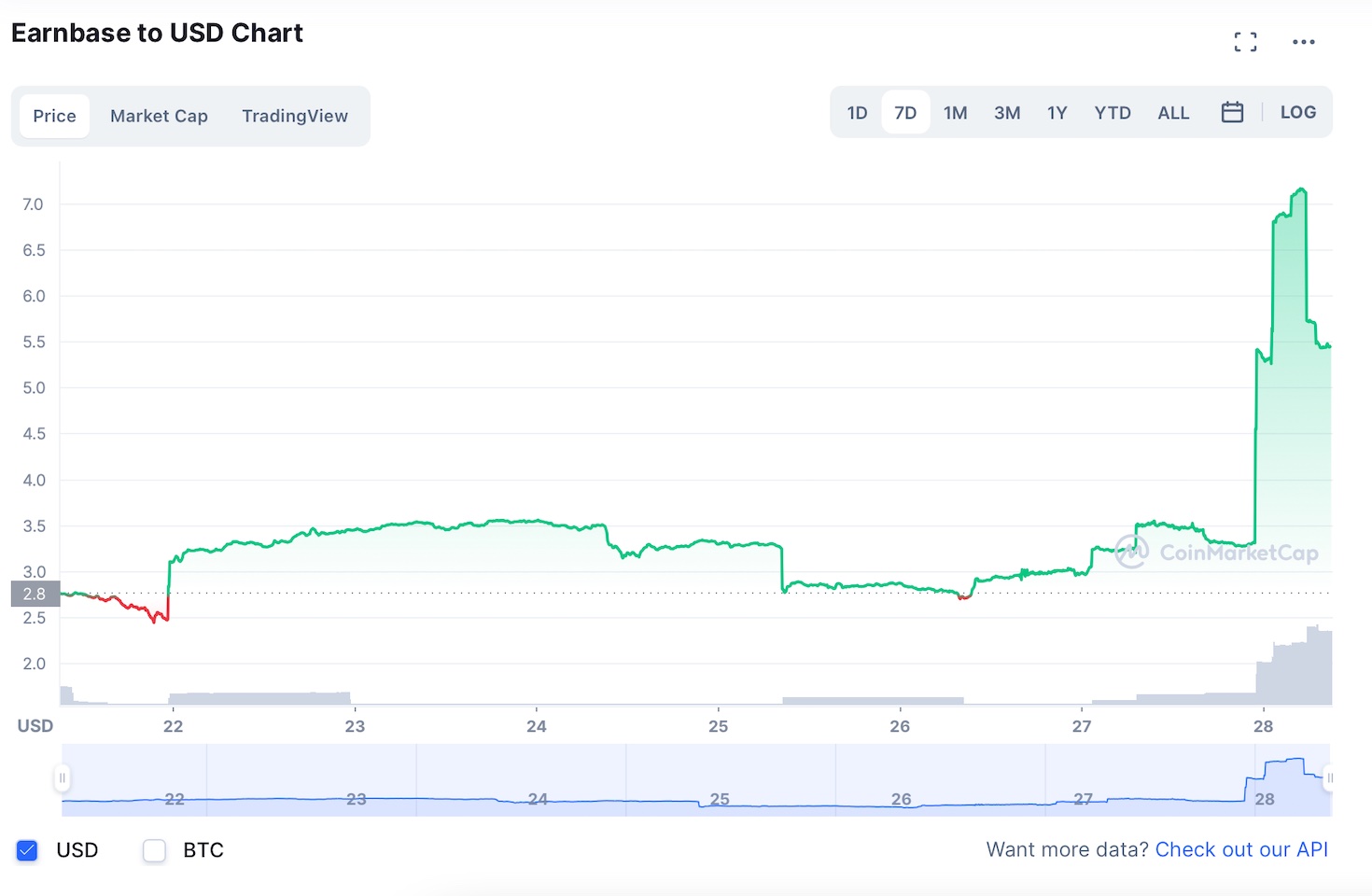Click the 2.8 price marker label
The image size is (1372, 896).
coord(35,594)
